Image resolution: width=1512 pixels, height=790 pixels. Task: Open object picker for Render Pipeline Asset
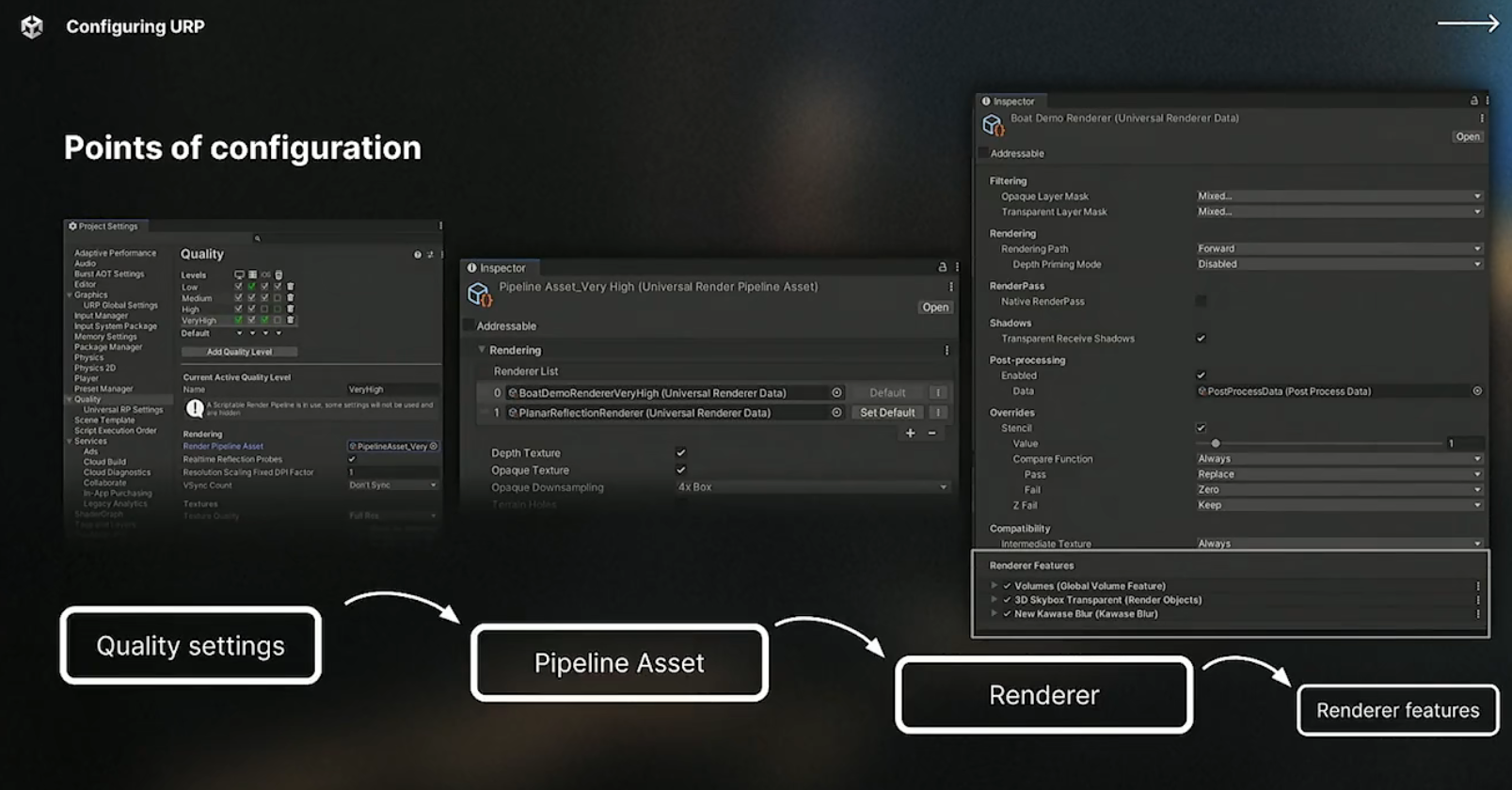434,447
